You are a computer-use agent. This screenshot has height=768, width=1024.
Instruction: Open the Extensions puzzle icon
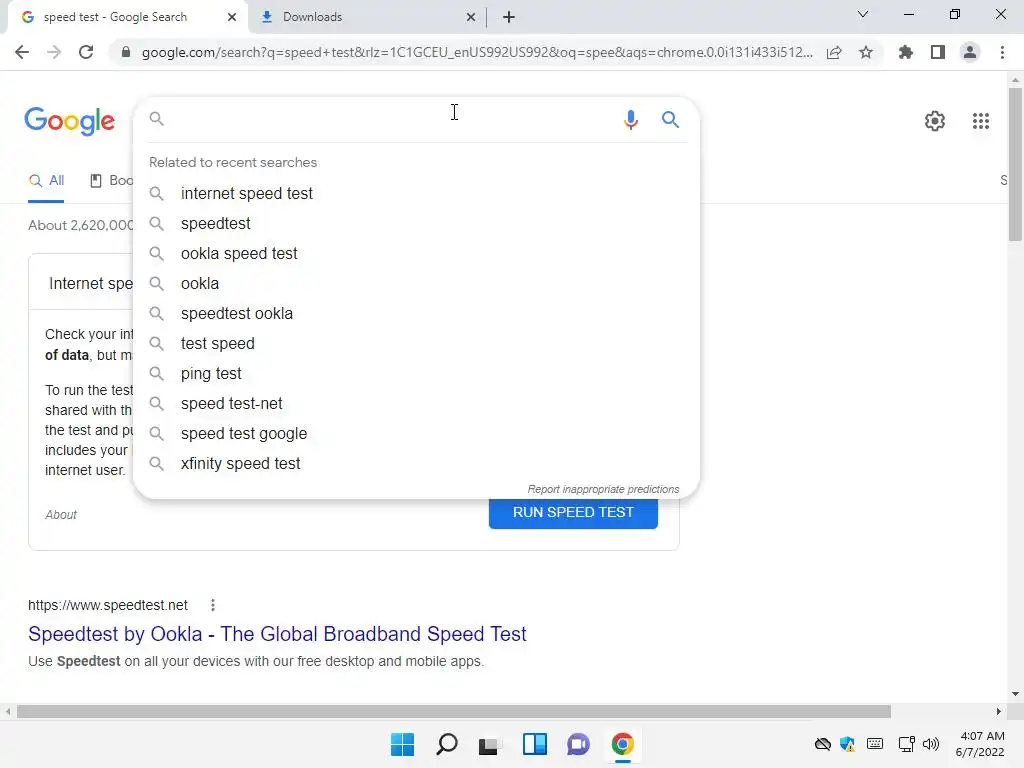pos(906,52)
